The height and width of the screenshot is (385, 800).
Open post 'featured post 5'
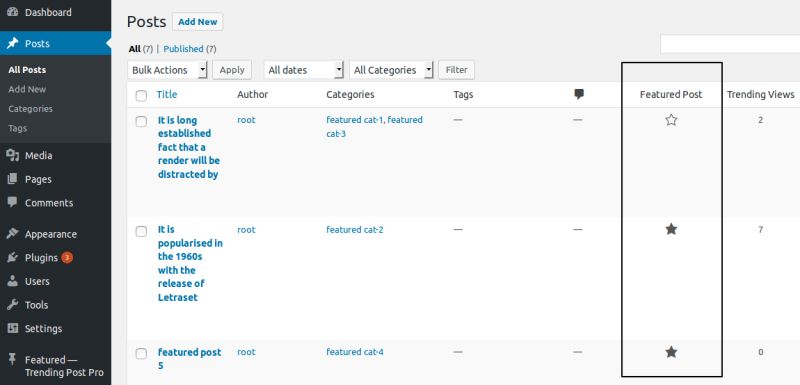point(189,358)
